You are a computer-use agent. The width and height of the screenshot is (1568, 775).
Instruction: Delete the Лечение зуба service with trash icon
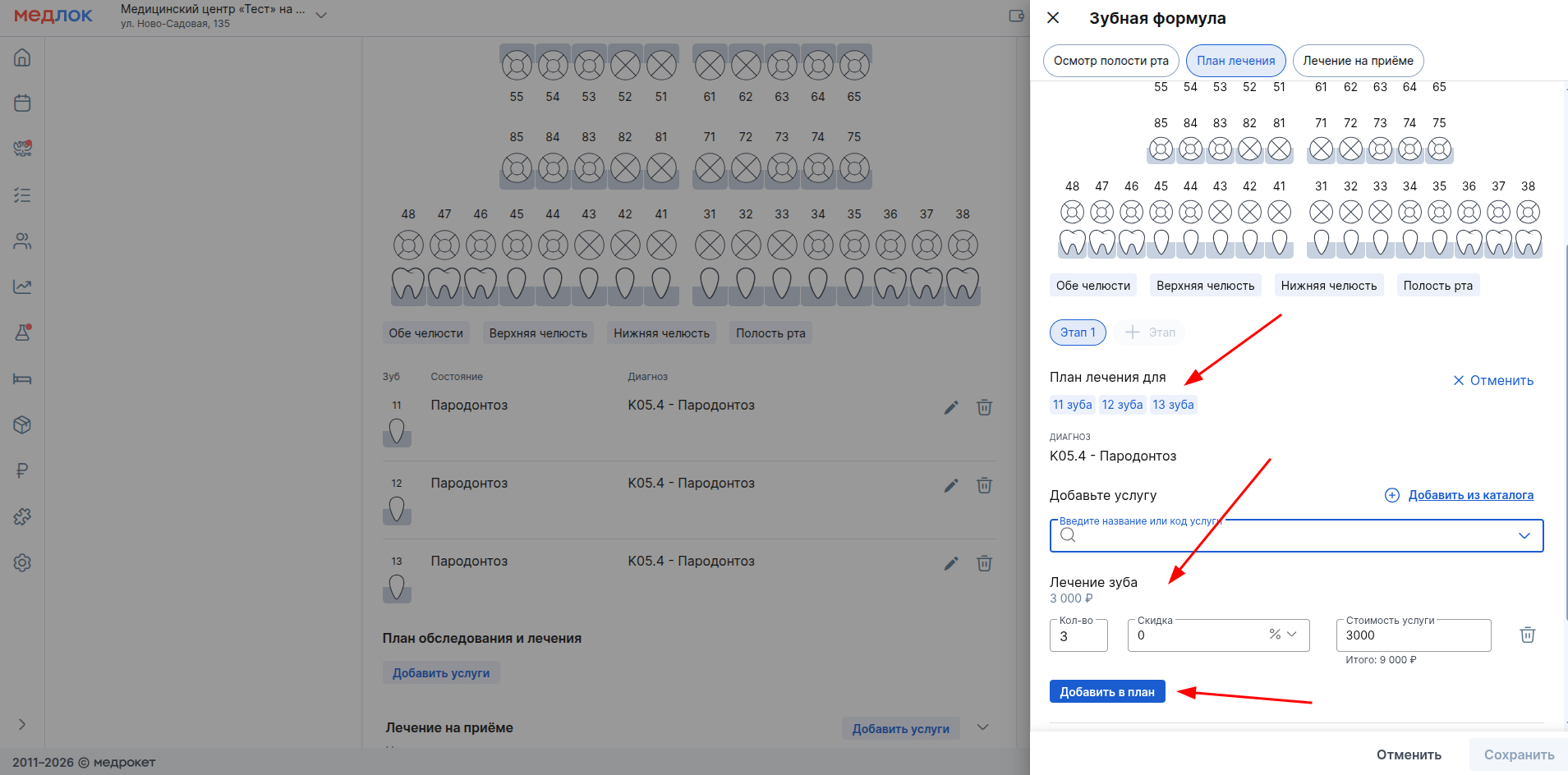pyautogui.click(x=1527, y=635)
